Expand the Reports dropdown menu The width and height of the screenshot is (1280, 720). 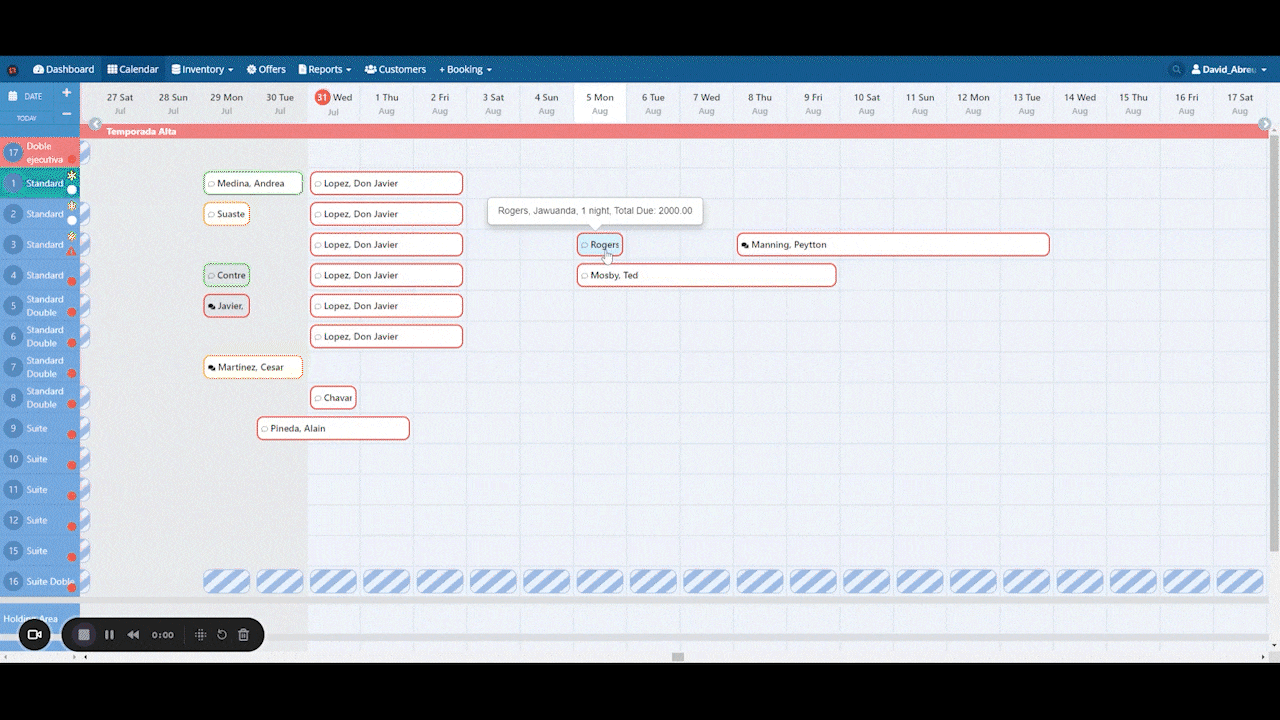point(325,69)
